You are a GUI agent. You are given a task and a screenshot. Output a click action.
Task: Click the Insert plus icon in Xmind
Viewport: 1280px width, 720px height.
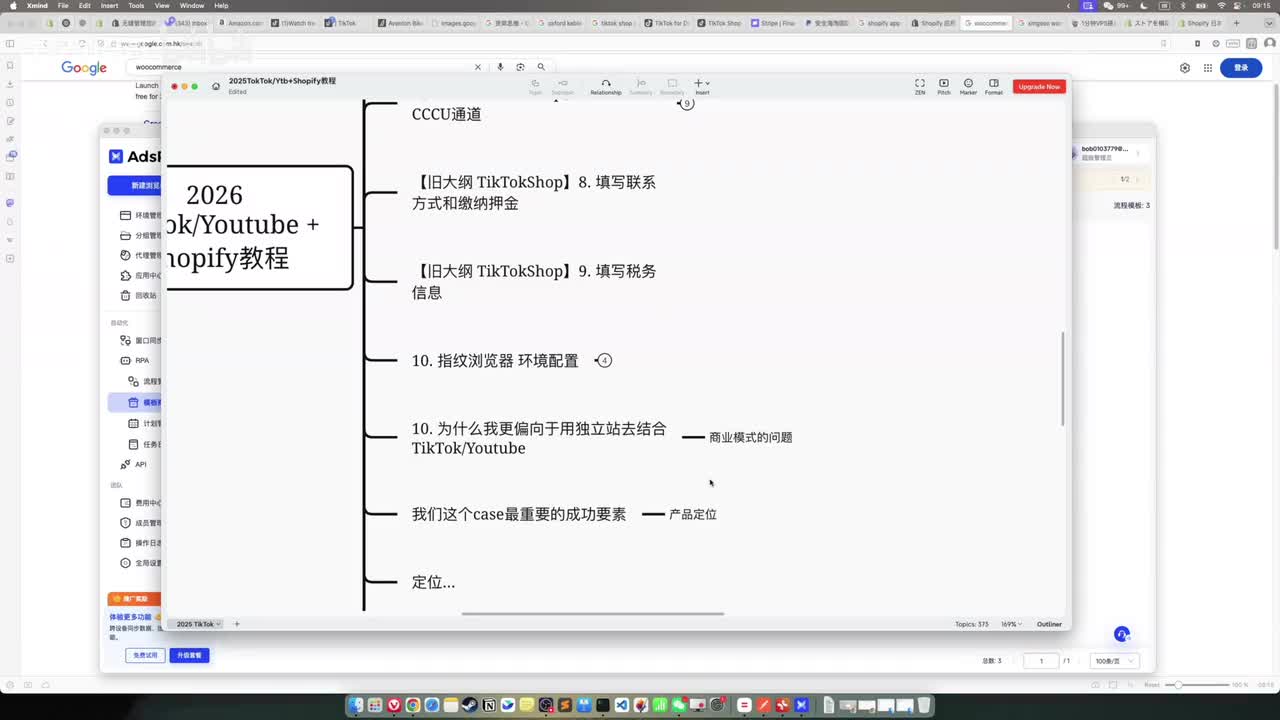tap(698, 83)
